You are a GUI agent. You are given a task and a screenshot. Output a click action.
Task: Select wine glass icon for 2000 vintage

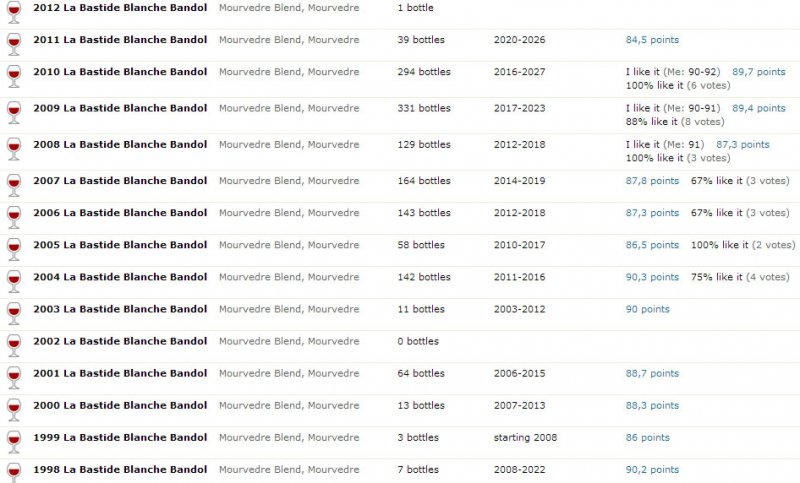point(14,410)
